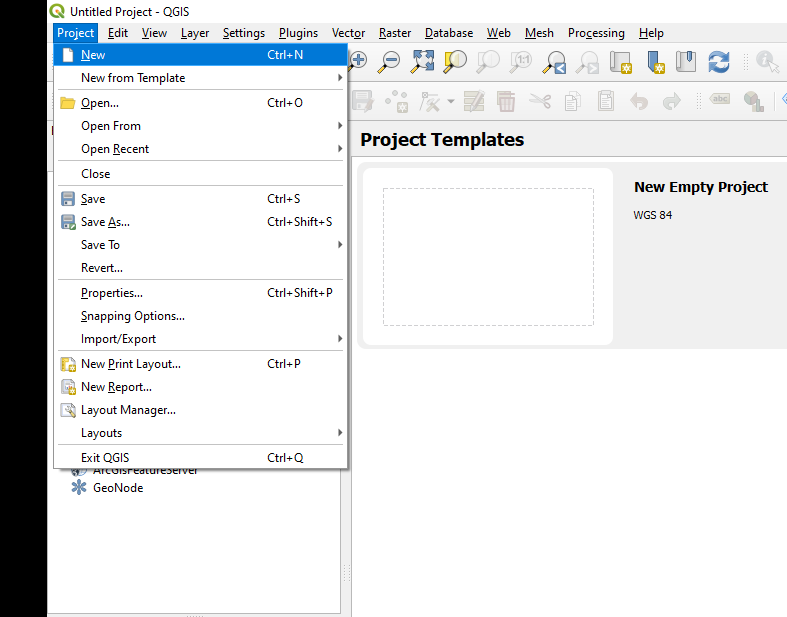Open project Properties... menu entry
787x617 pixels.
(201, 293)
